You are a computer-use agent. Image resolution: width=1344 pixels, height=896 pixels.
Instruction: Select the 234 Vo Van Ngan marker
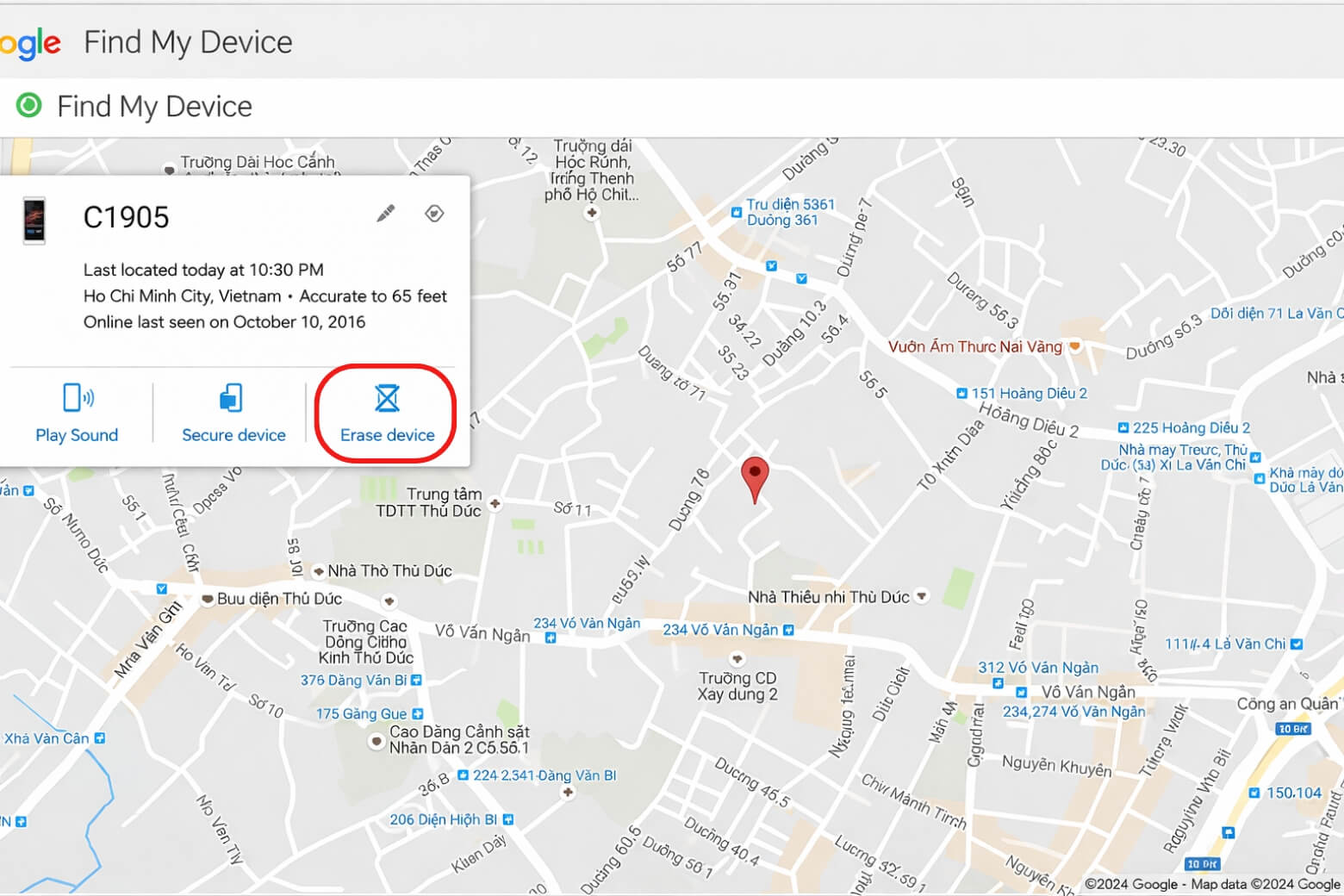pyautogui.click(x=787, y=630)
